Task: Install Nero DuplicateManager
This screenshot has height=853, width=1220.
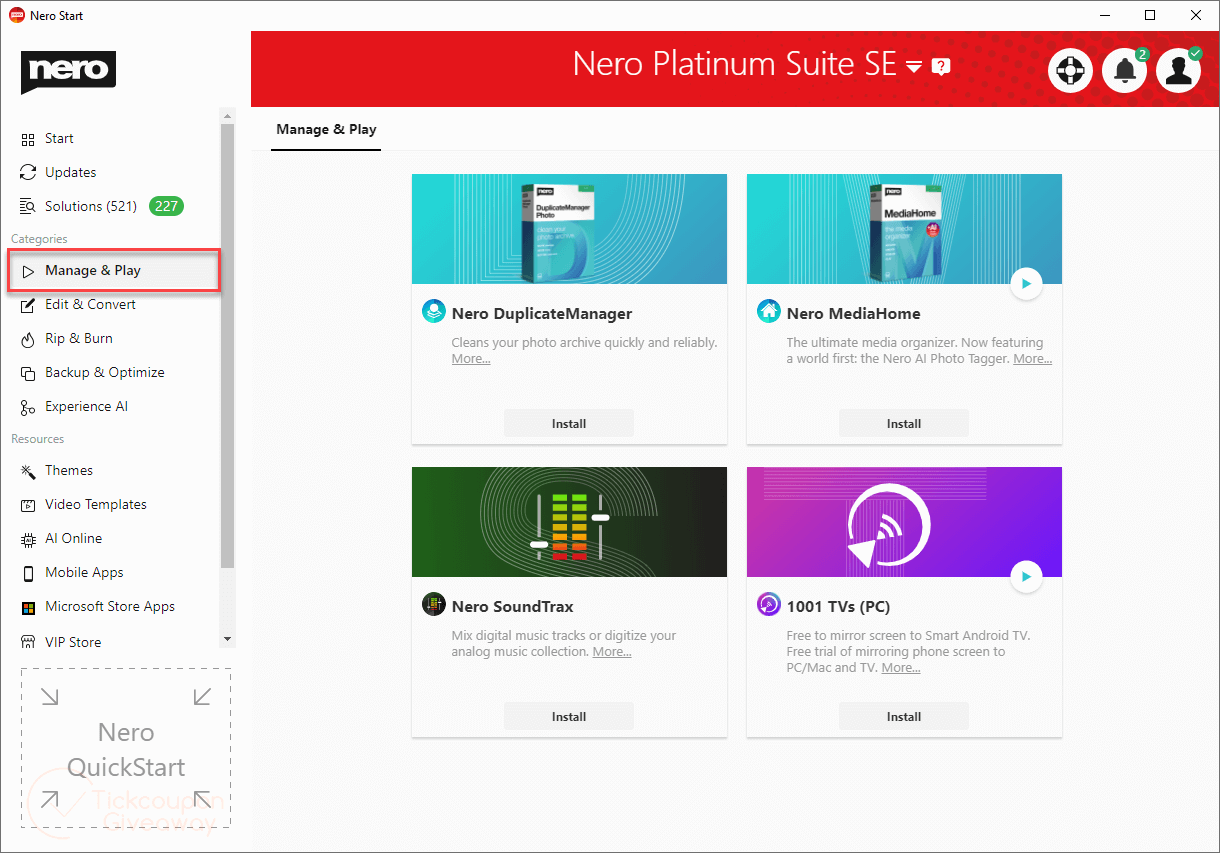Action: (569, 423)
